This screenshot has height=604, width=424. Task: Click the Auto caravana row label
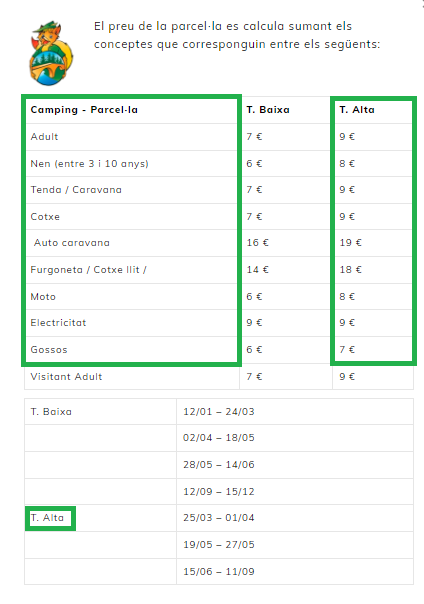tap(72, 243)
